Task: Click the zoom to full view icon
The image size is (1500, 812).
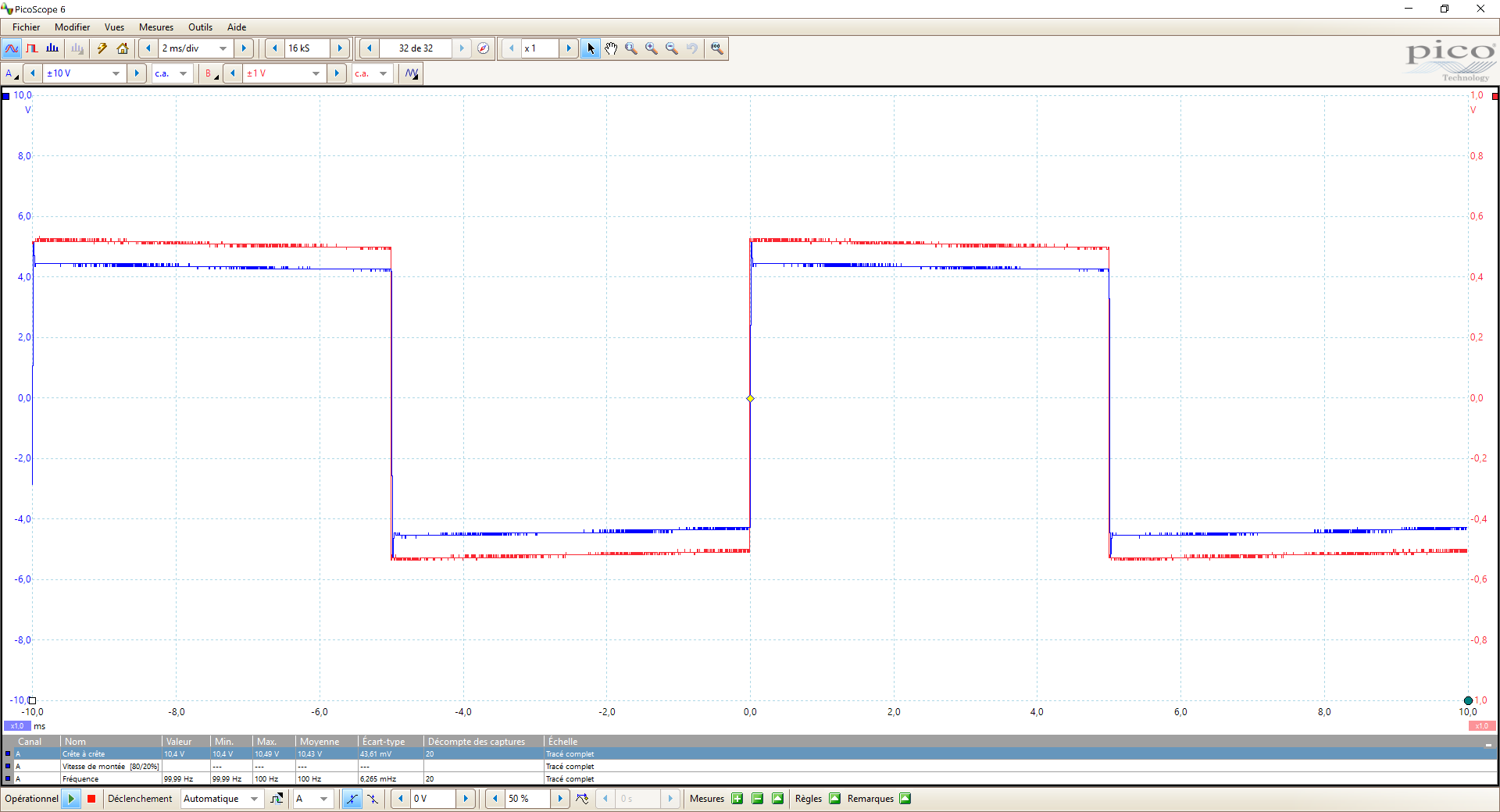Action: click(x=717, y=48)
